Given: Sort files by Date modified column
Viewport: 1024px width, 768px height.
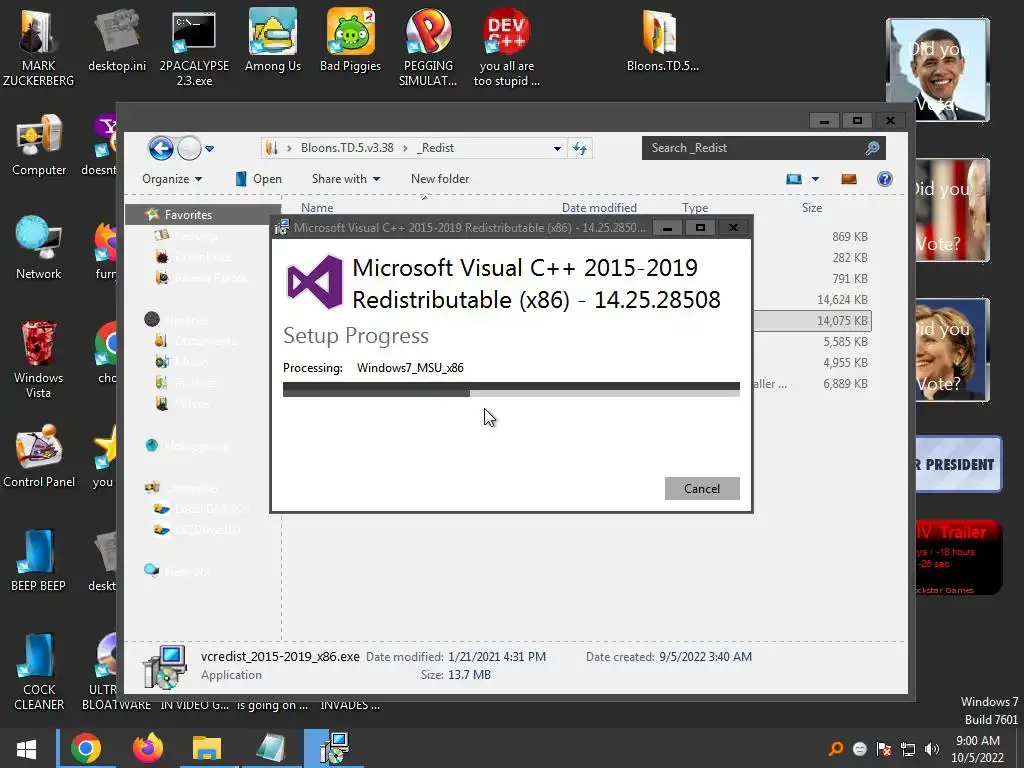Looking at the screenshot, I should [x=599, y=208].
